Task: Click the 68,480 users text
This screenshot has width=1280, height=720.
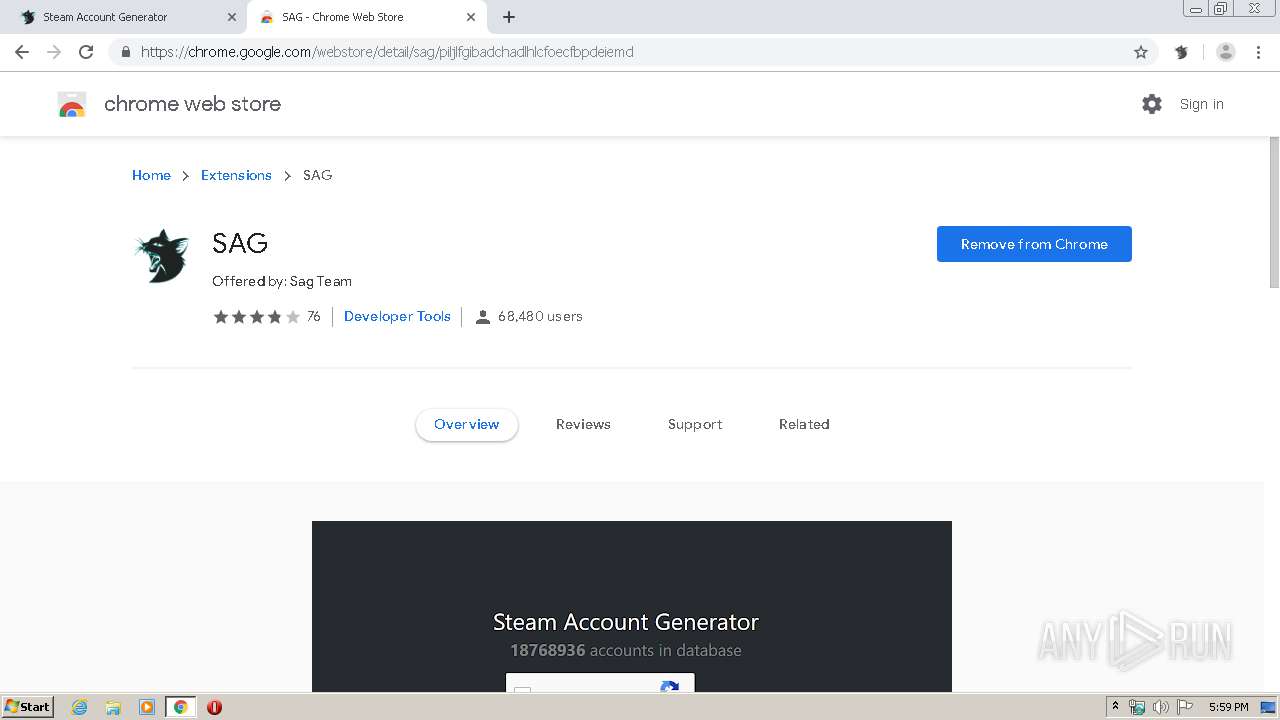Action: tap(540, 316)
